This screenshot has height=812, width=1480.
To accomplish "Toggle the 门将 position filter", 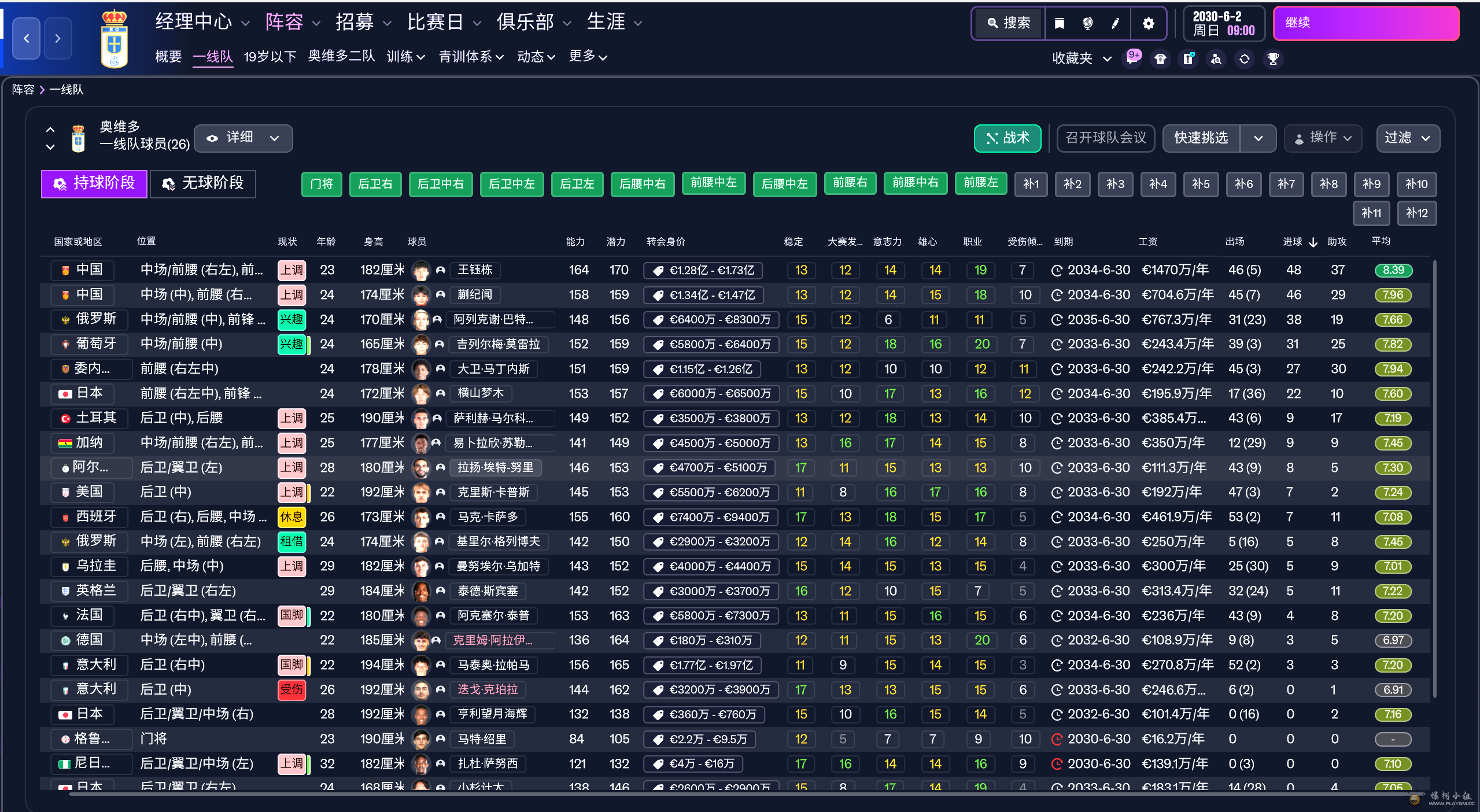I will pyautogui.click(x=321, y=184).
